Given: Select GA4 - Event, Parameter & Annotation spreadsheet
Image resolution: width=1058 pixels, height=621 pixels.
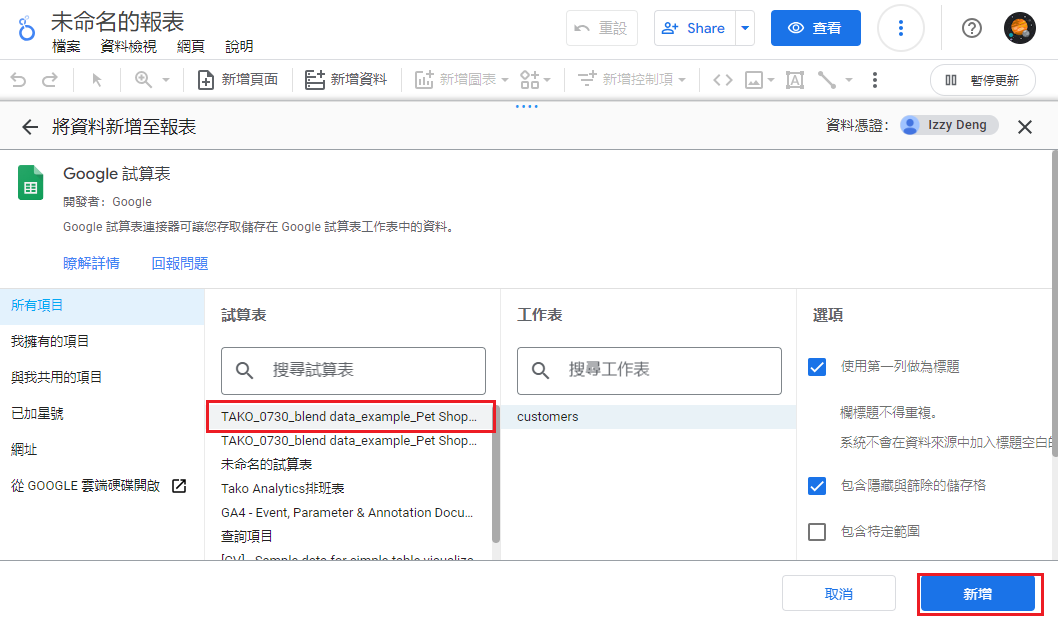Looking at the screenshot, I should pyautogui.click(x=349, y=513).
